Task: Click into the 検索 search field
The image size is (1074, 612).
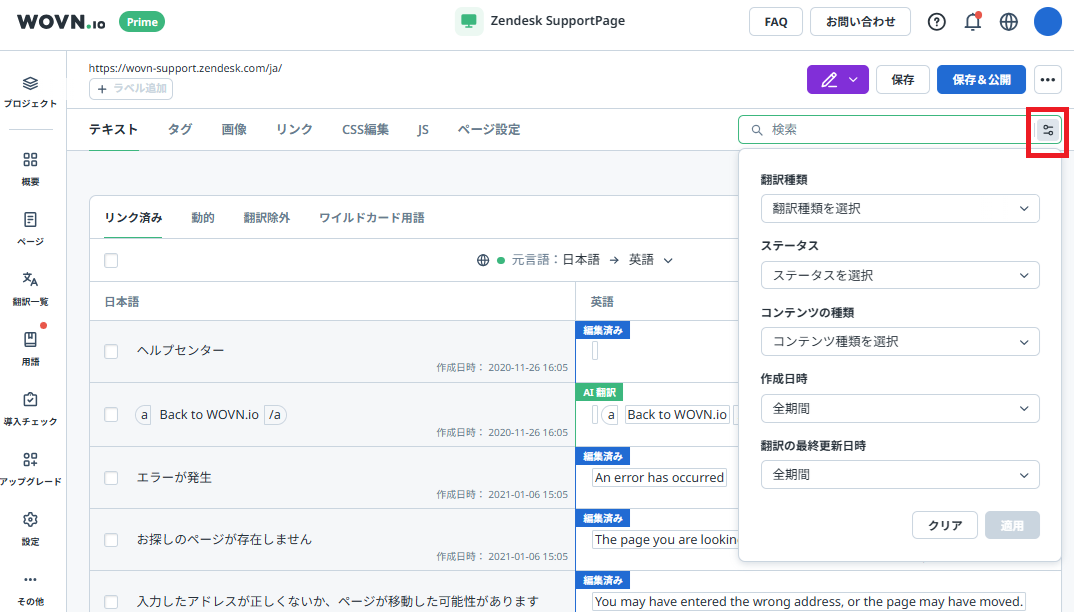Action: (x=890, y=130)
